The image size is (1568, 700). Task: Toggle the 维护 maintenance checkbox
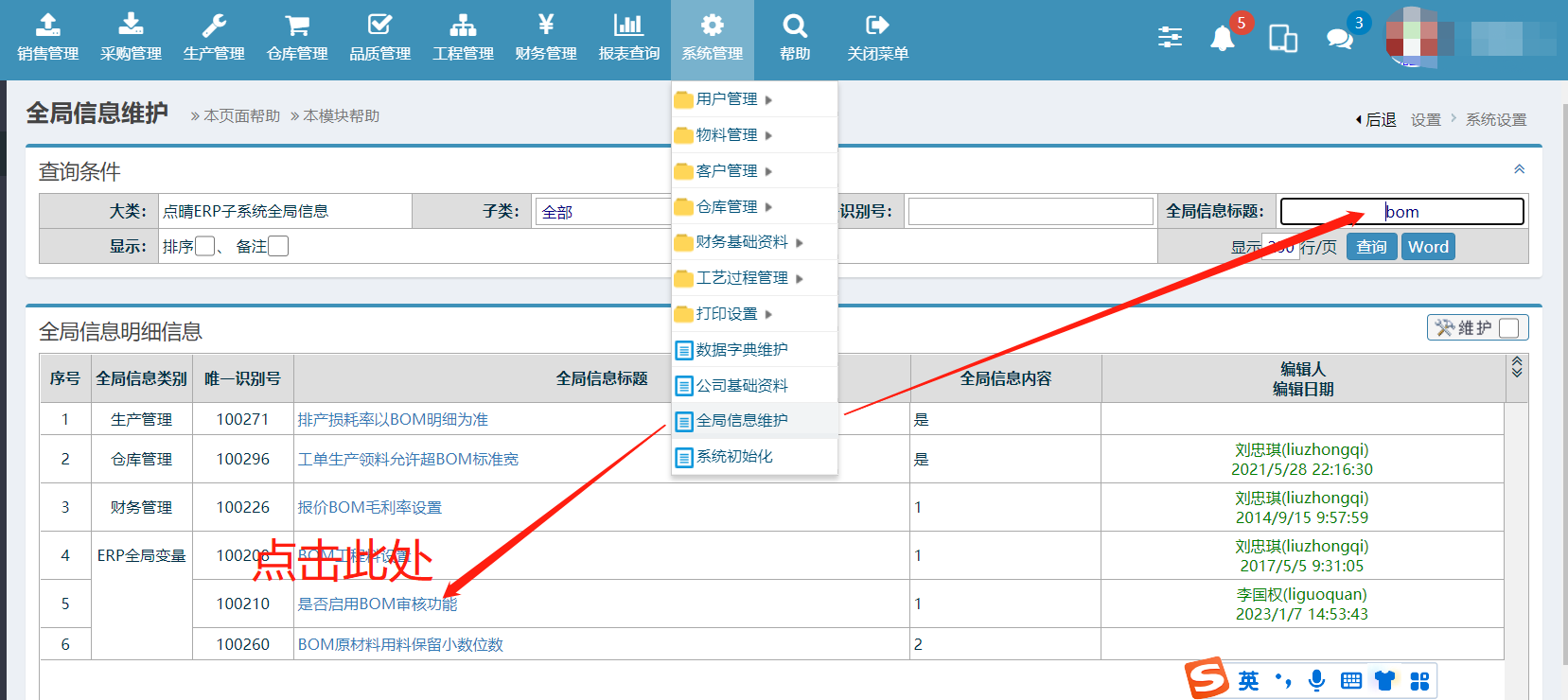coord(1509,328)
